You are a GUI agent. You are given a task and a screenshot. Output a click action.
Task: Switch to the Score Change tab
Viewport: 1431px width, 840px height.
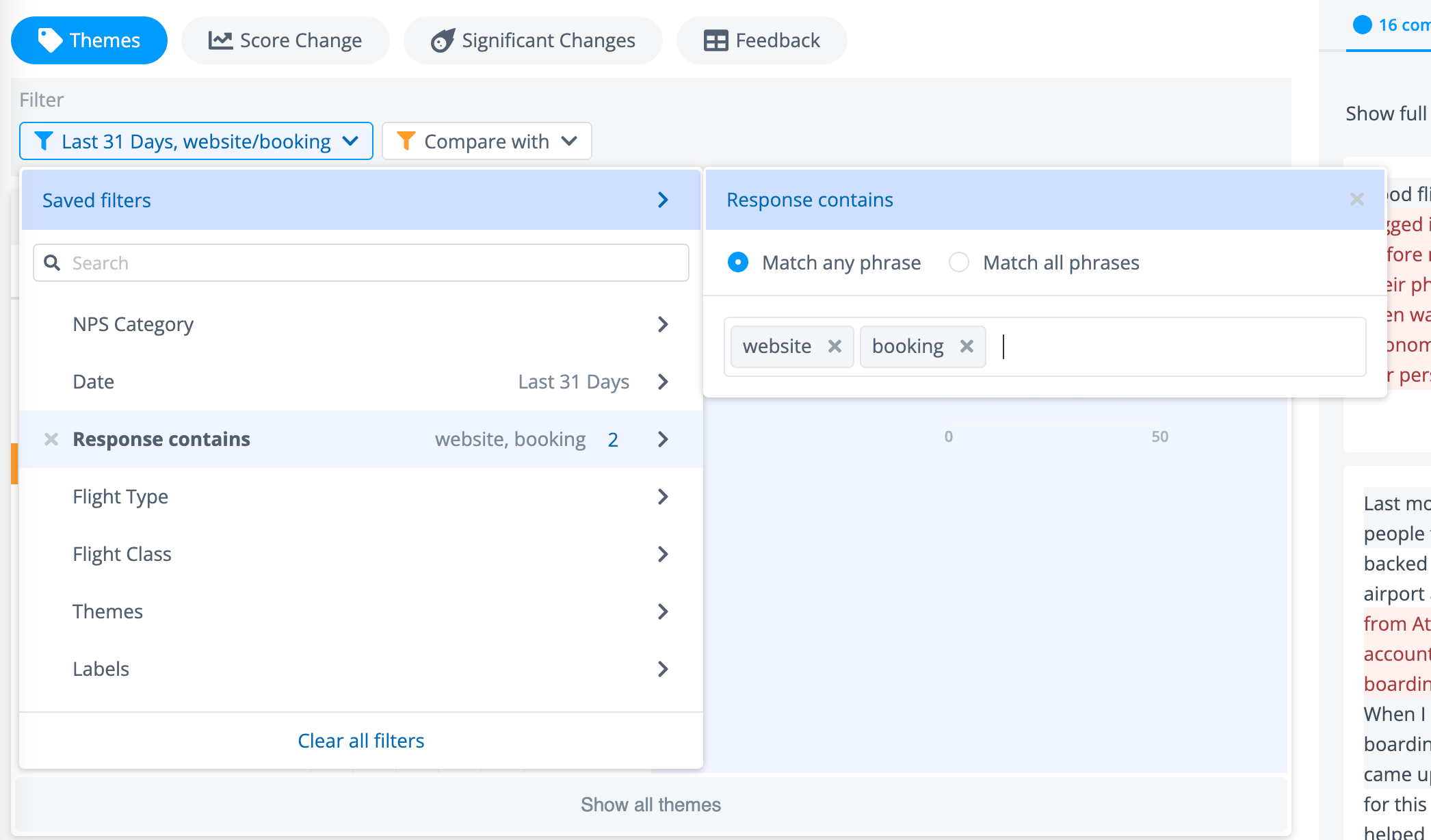click(x=285, y=40)
